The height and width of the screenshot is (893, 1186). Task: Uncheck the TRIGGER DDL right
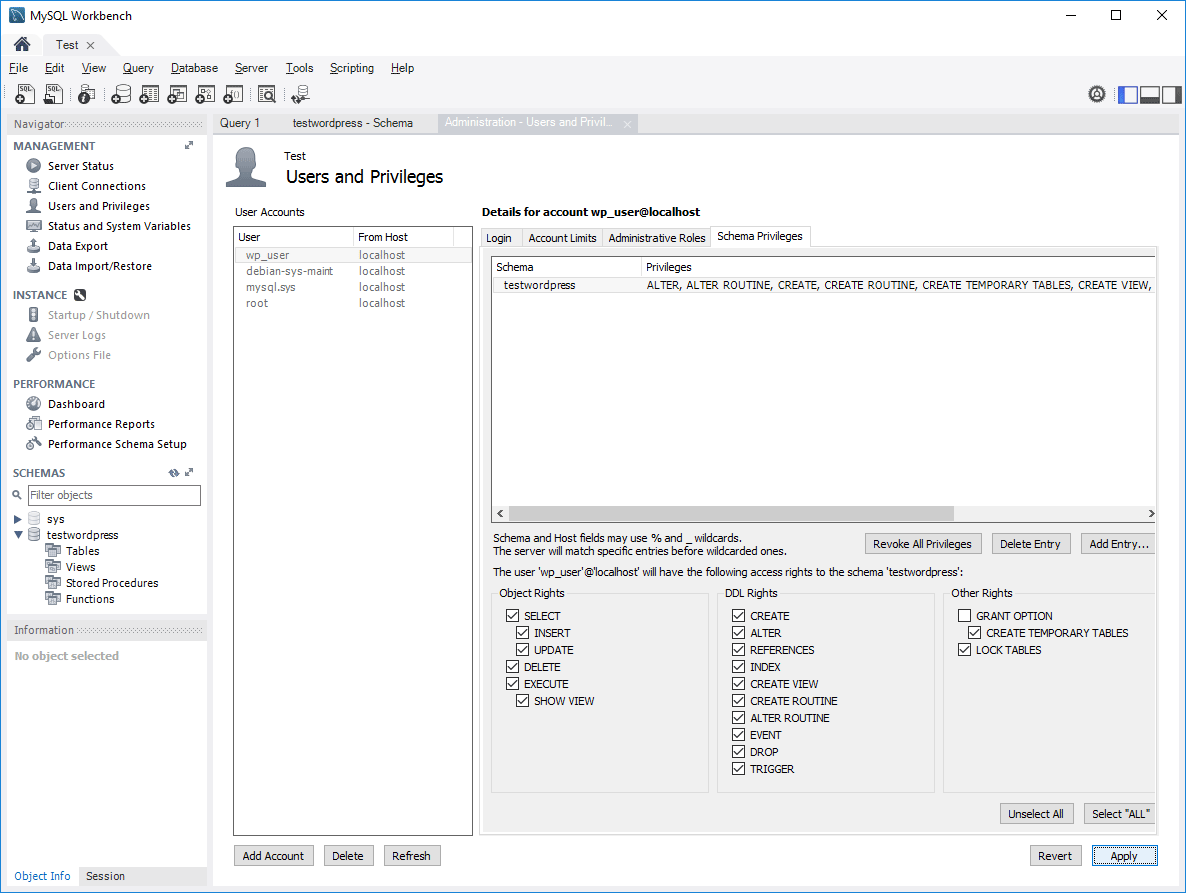739,769
